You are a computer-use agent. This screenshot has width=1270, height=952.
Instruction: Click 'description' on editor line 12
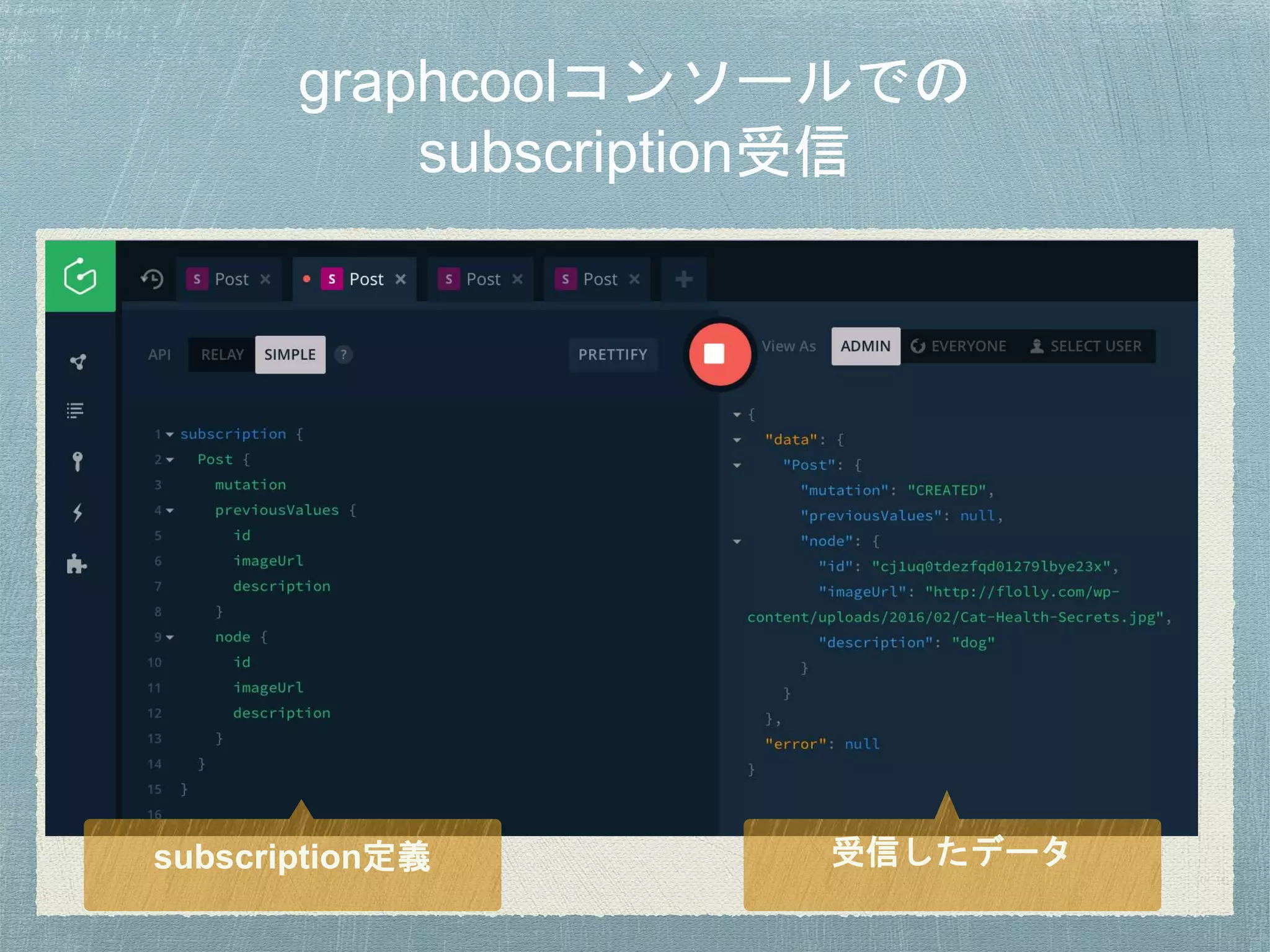[282, 713]
